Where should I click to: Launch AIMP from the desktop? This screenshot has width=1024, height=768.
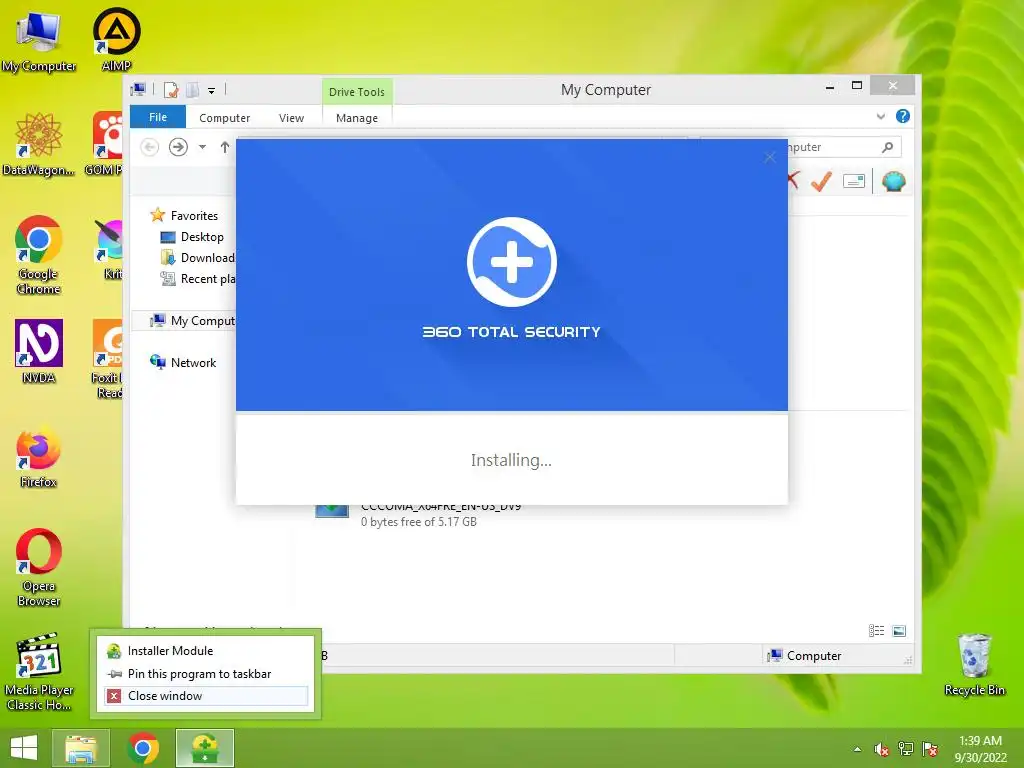(116, 40)
